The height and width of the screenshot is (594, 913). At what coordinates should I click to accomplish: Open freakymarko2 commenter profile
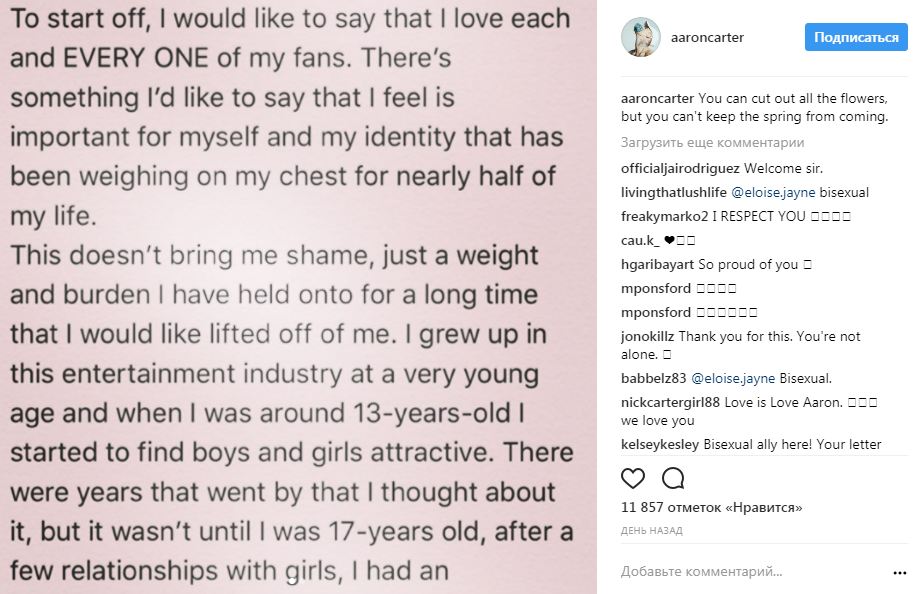click(663, 216)
